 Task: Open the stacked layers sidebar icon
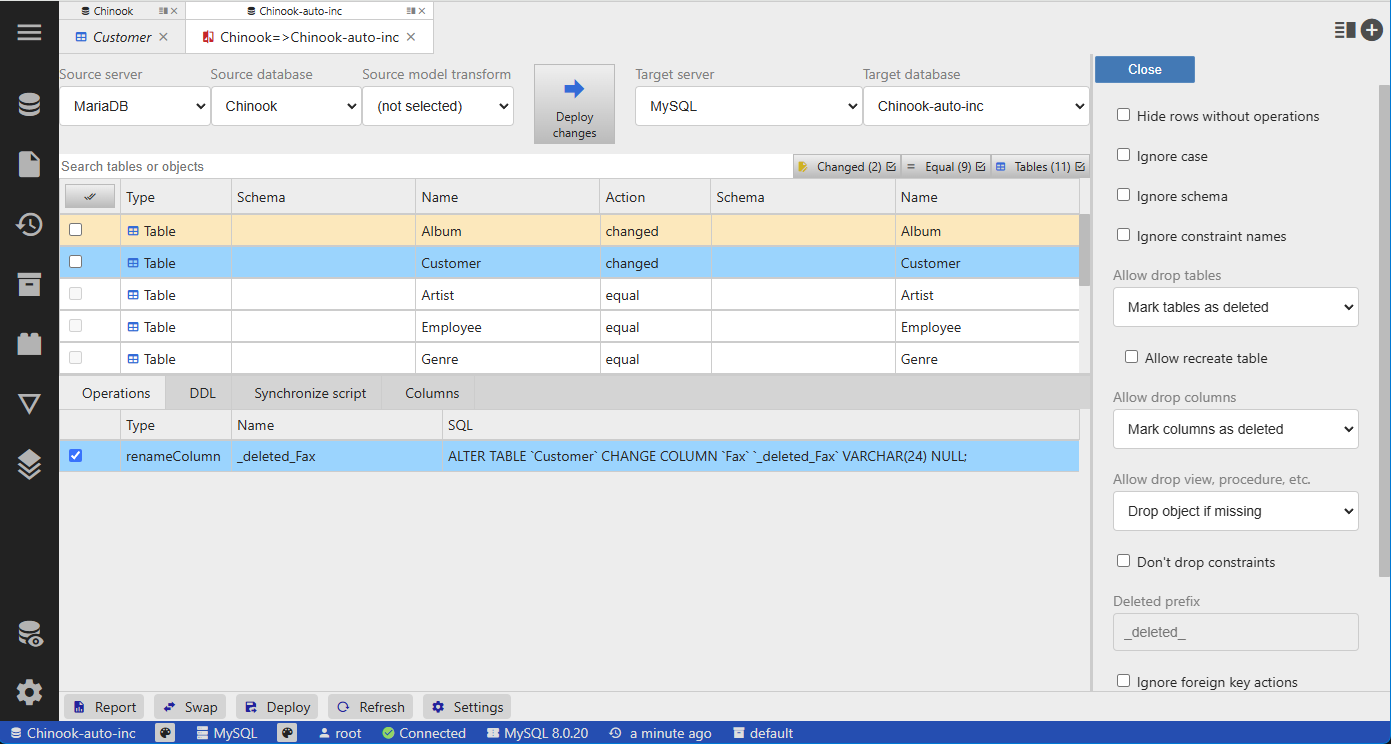pos(29,464)
